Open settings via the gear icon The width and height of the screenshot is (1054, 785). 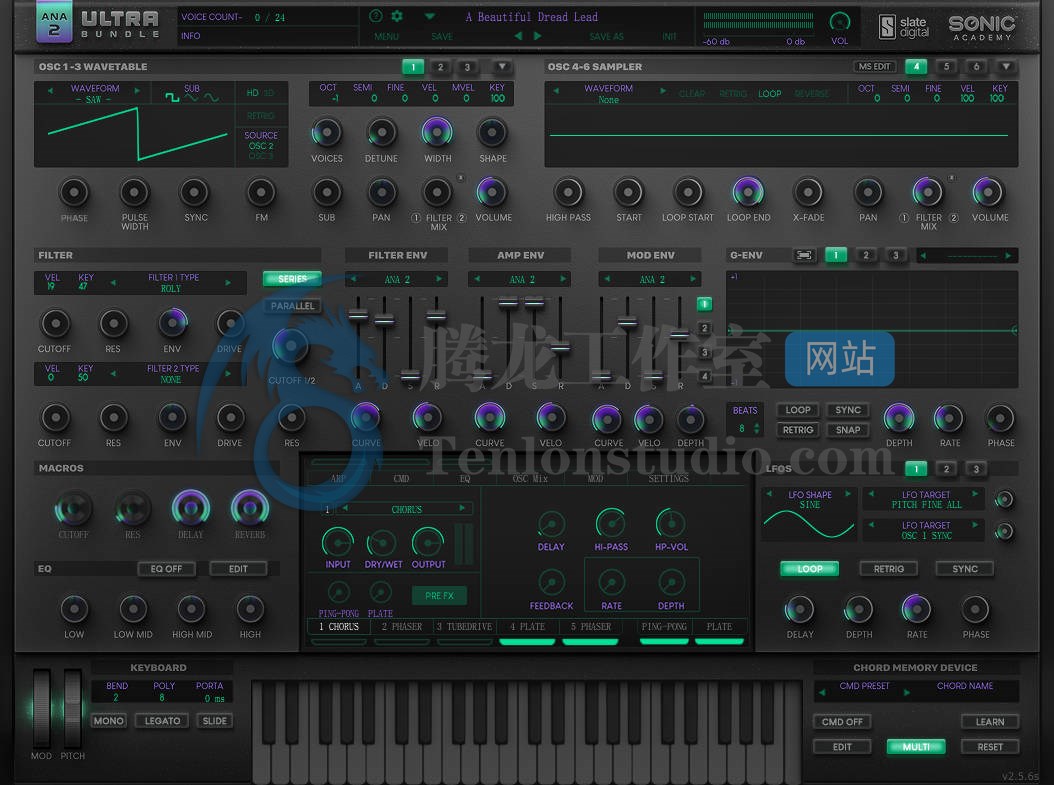tap(397, 16)
